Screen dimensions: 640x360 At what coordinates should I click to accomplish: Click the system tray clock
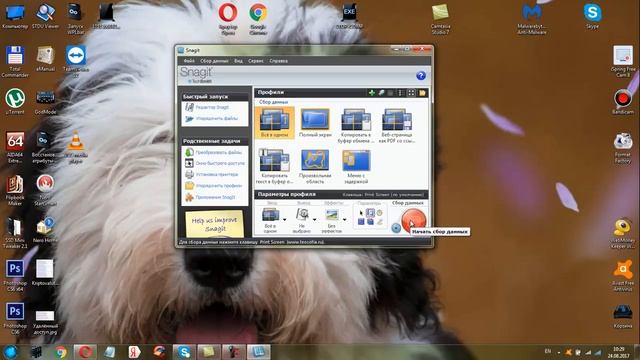point(618,352)
